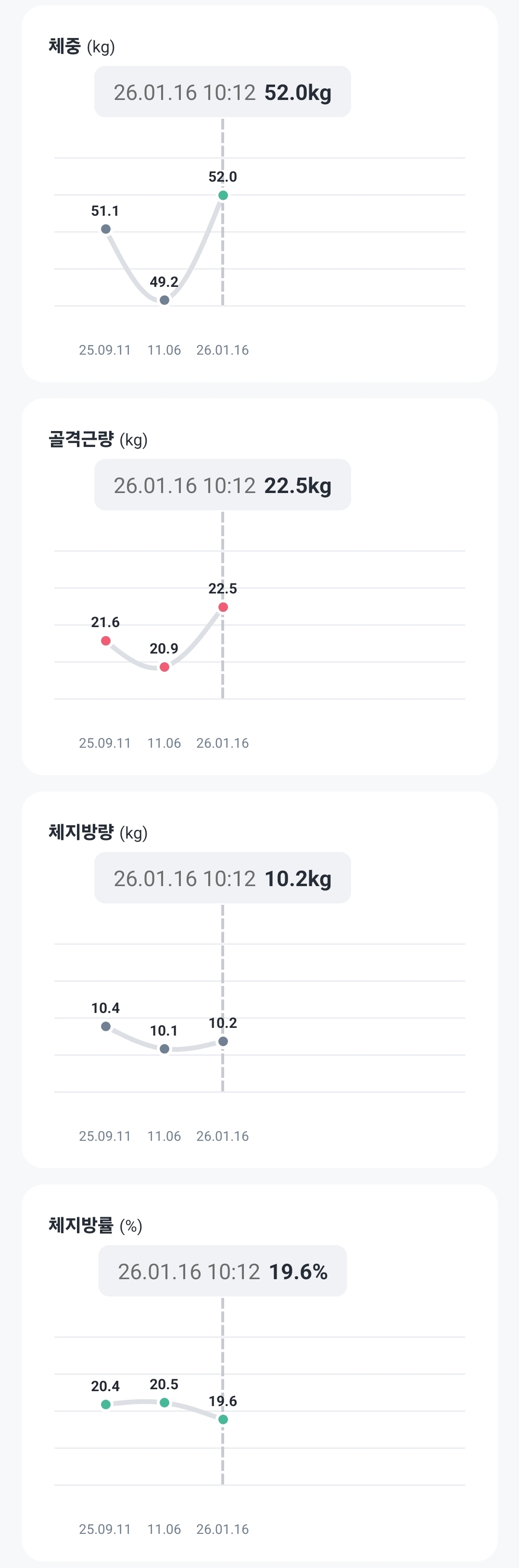Select the 10.1 body fat mass point
519x1568 pixels.
click(165, 1049)
